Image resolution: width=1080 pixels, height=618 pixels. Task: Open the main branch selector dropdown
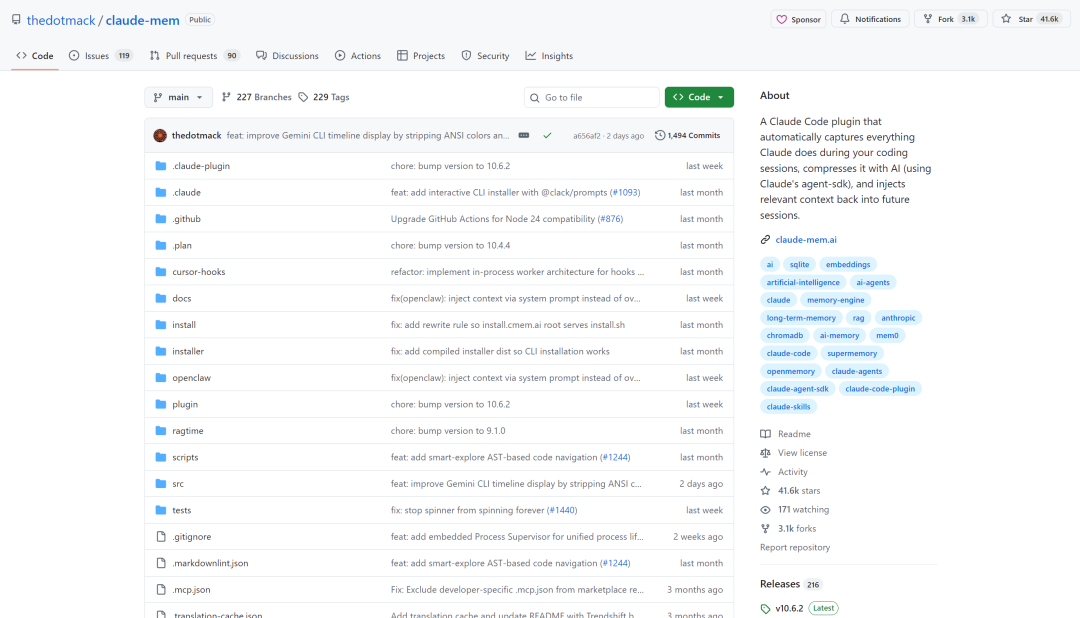[x=179, y=97]
